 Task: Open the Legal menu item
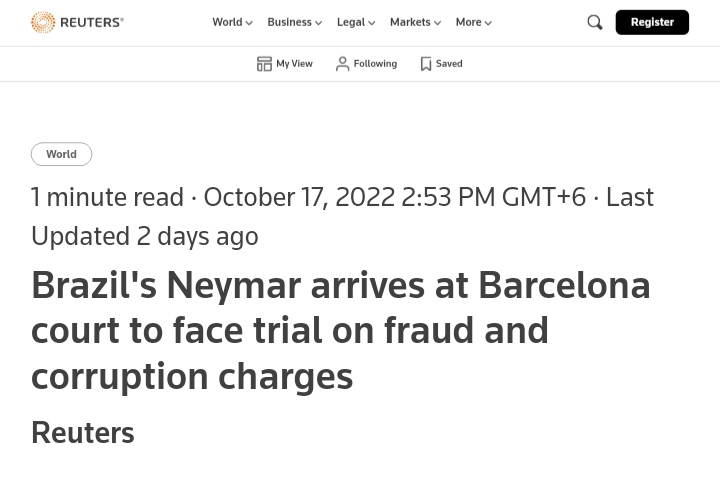point(351,22)
